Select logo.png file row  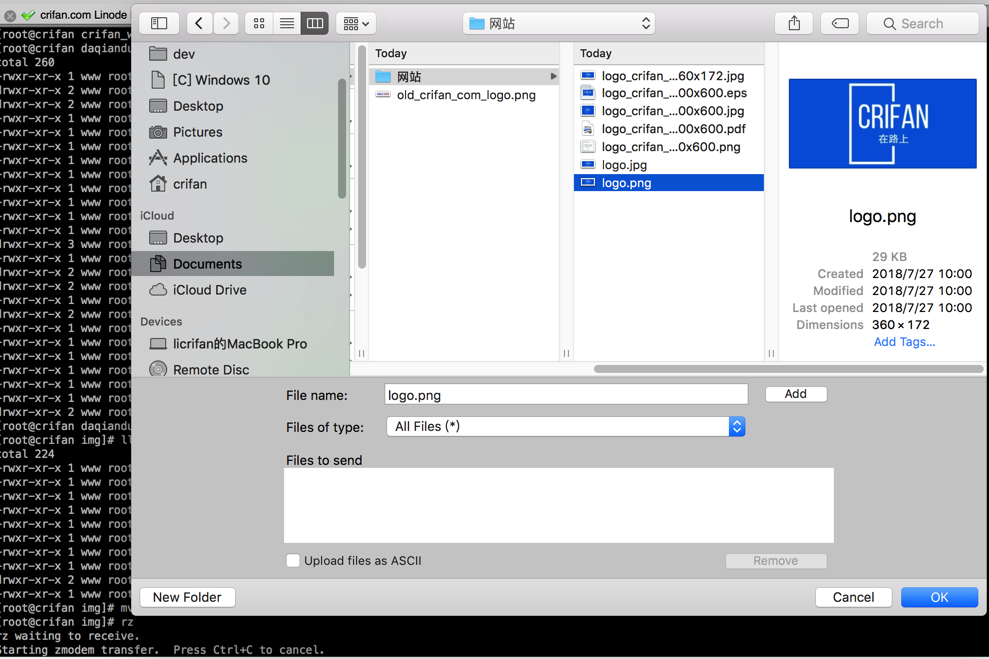click(669, 183)
